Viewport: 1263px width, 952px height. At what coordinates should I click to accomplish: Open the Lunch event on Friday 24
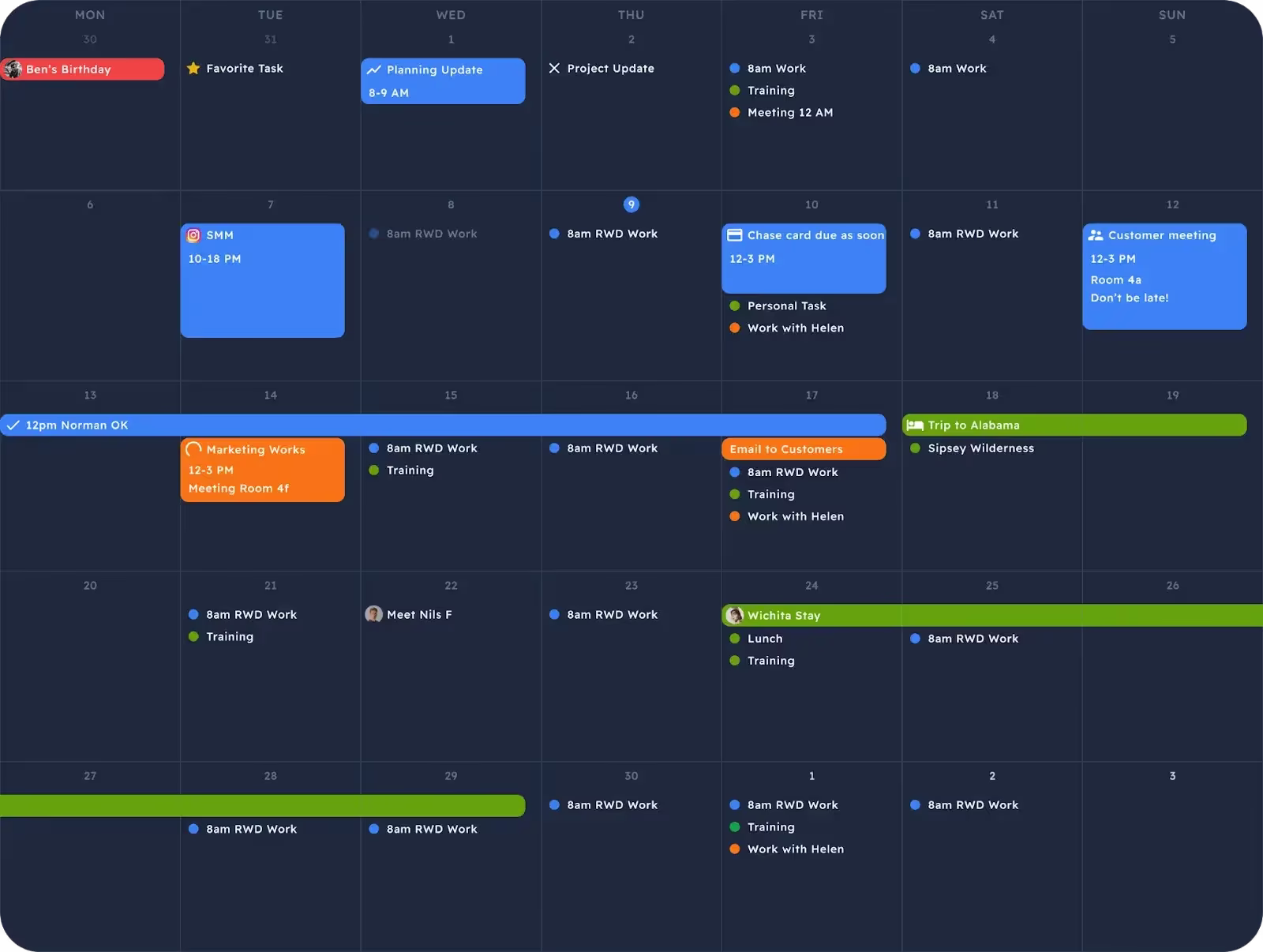click(765, 639)
